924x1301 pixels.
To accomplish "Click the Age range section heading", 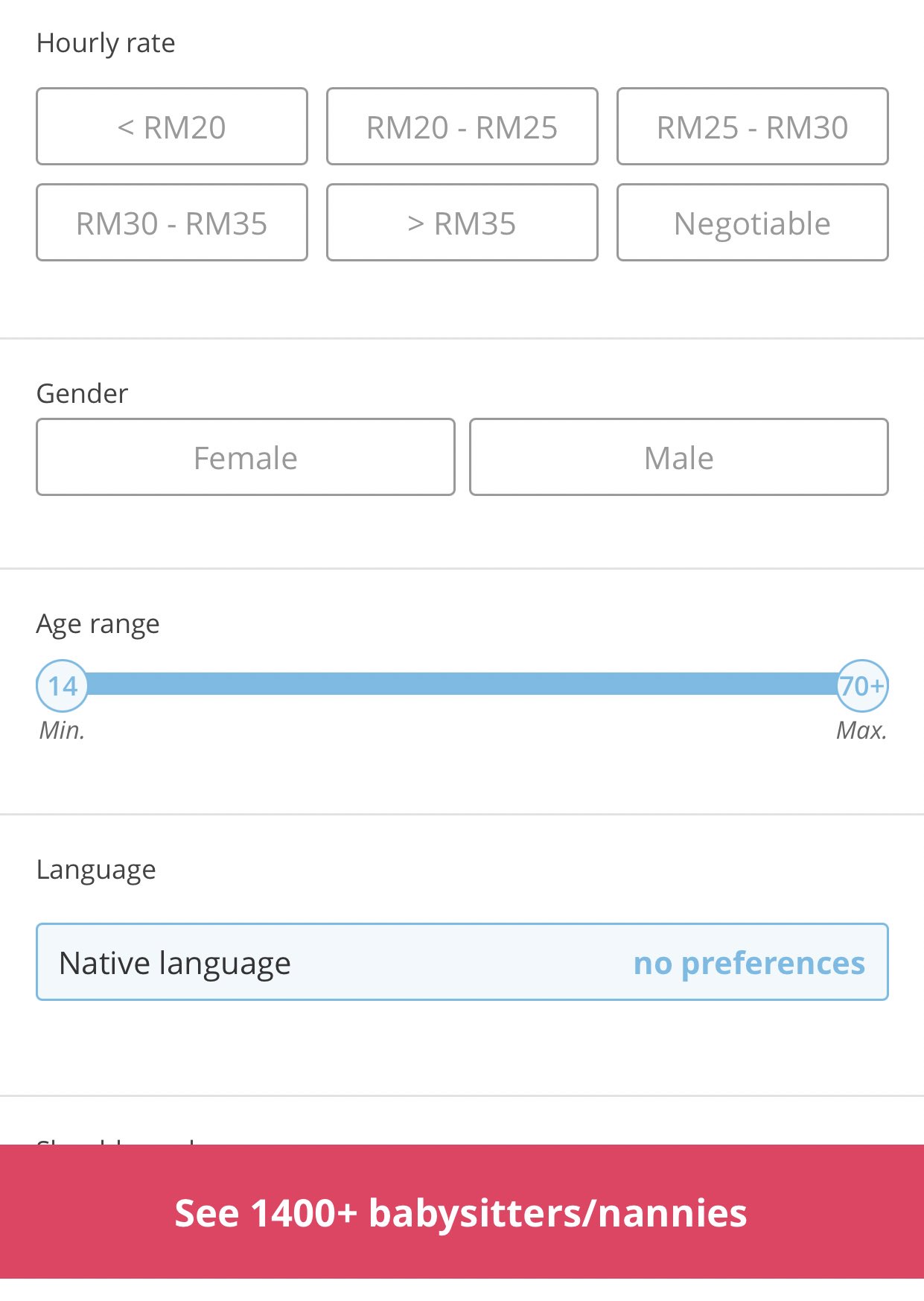I will pos(98,624).
